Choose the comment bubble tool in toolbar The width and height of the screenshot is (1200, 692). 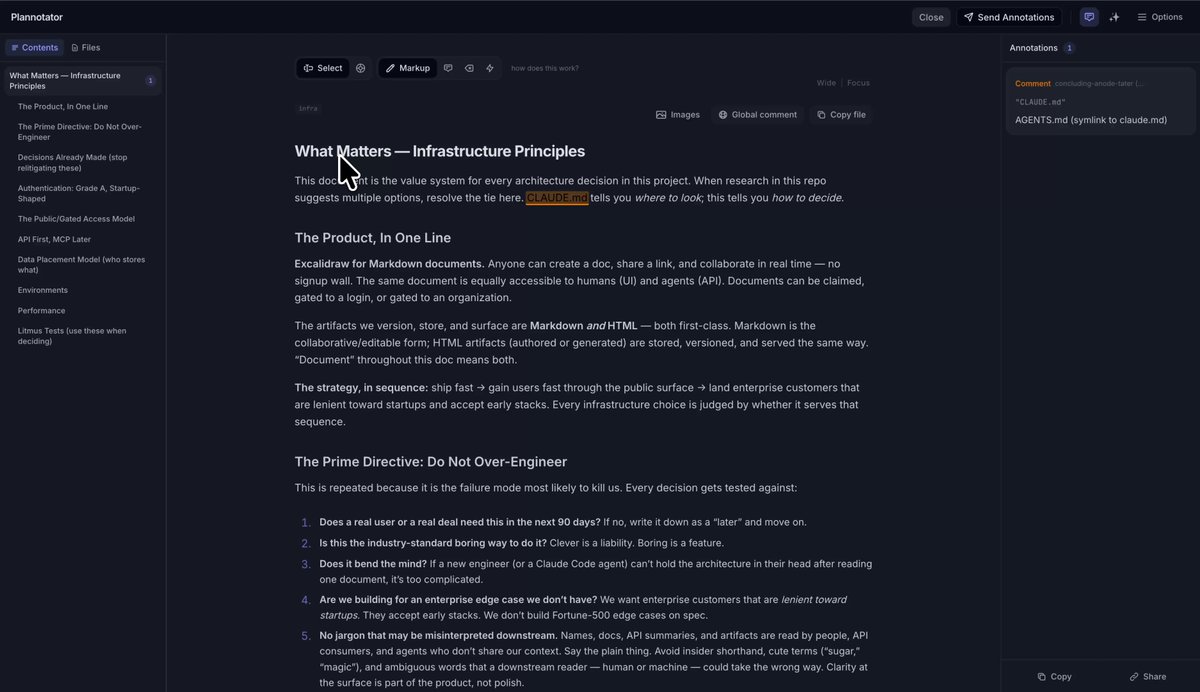coord(448,68)
